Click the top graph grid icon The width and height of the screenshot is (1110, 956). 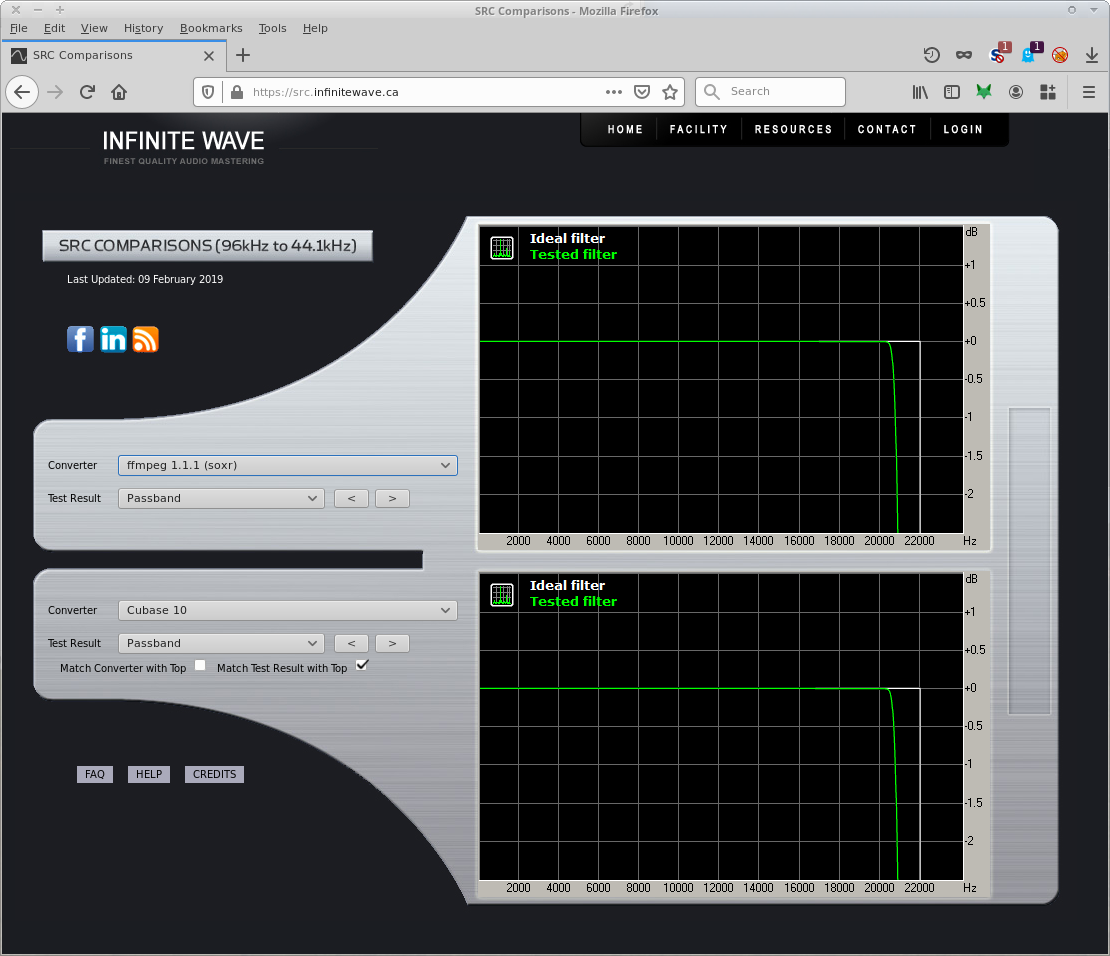pos(502,248)
